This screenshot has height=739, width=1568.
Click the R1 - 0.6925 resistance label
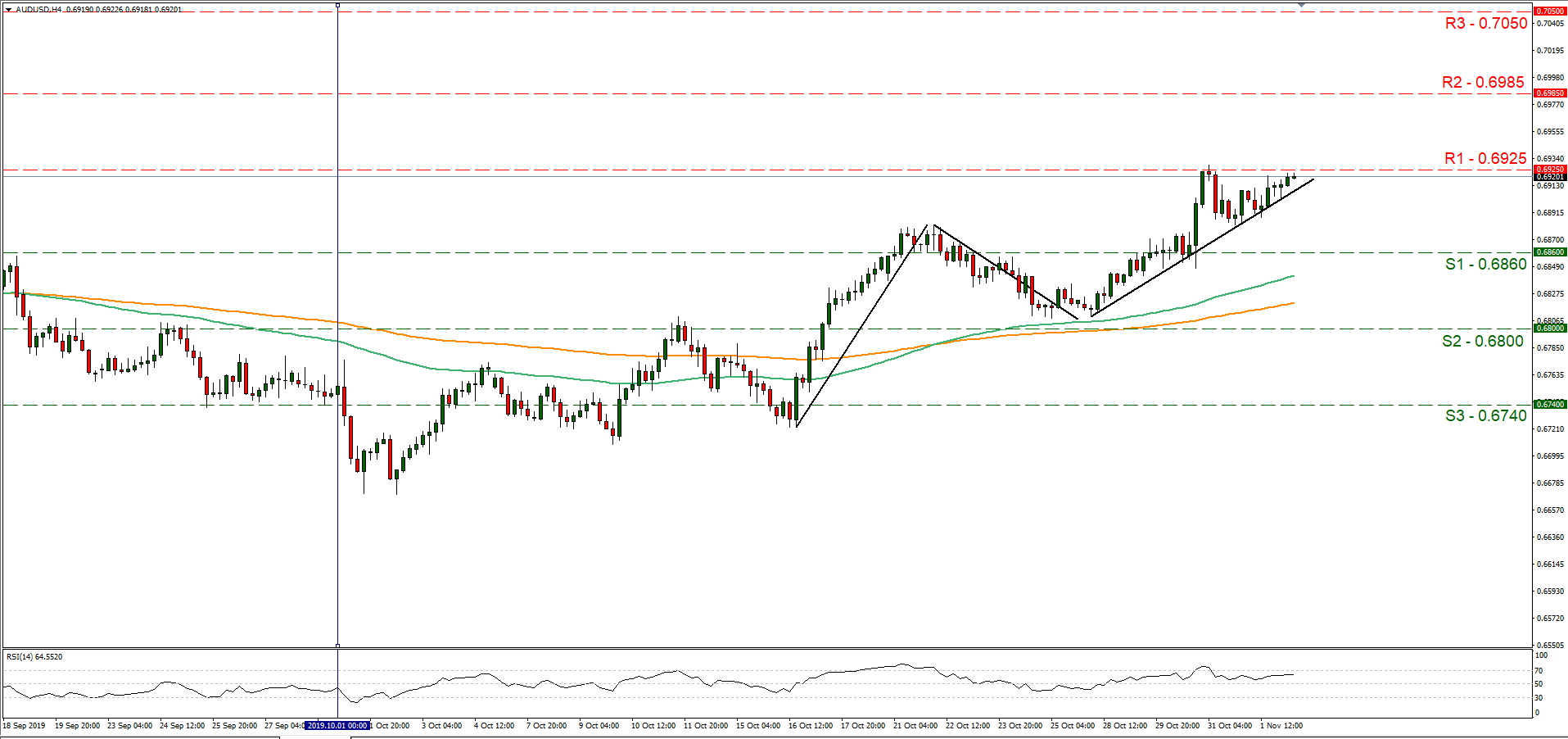click(1485, 159)
